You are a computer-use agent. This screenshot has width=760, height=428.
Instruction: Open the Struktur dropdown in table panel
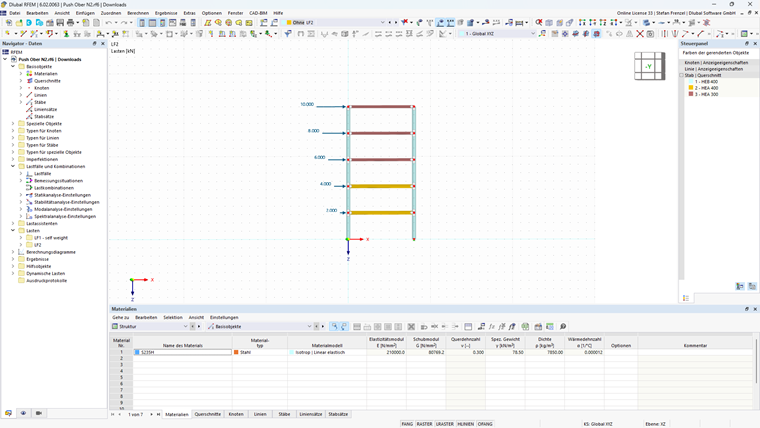(x=150, y=327)
